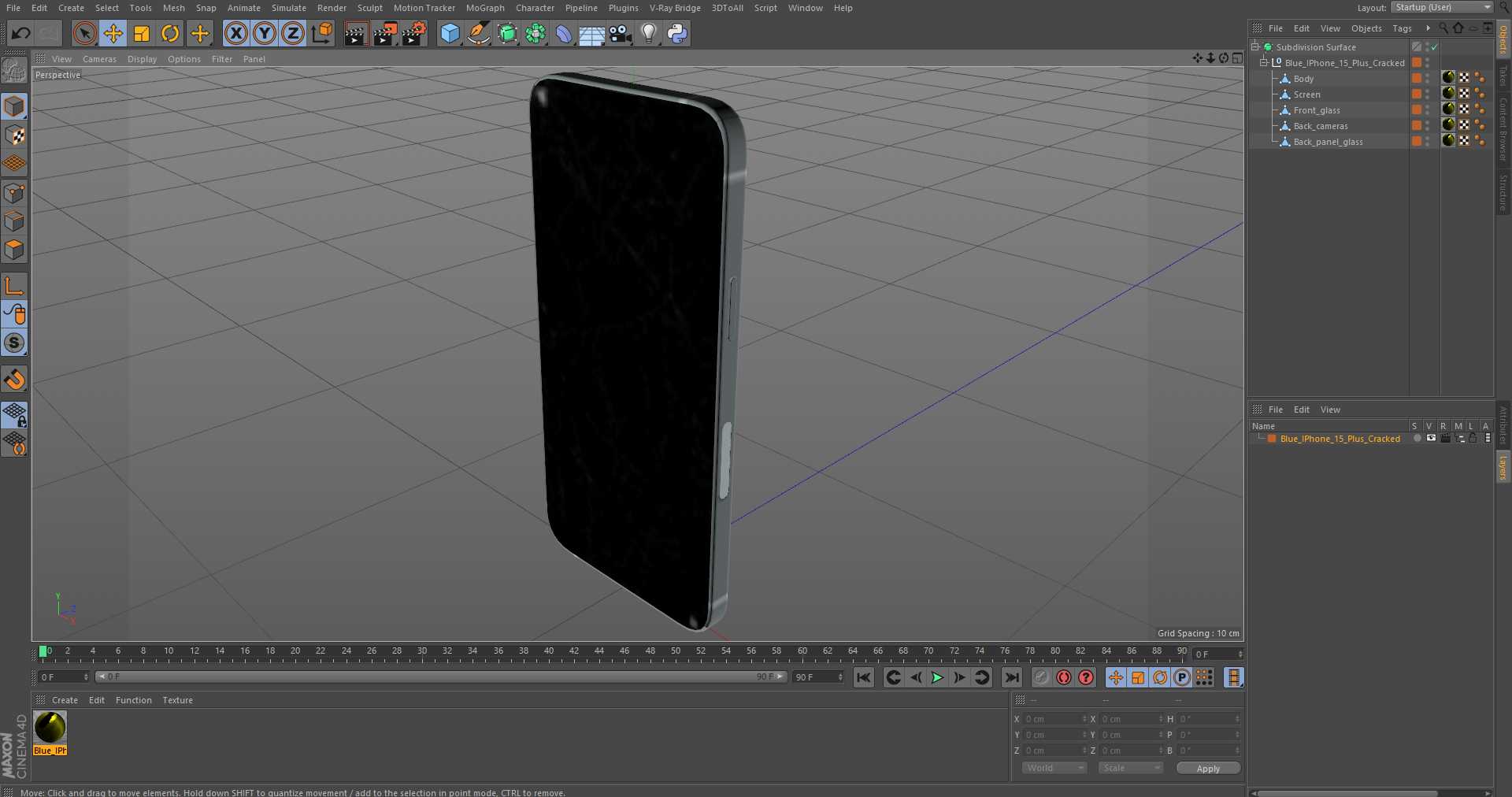Toggle autokeying button
The image size is (1512, 797).
pyautogui.click(x=1064, y=677)
